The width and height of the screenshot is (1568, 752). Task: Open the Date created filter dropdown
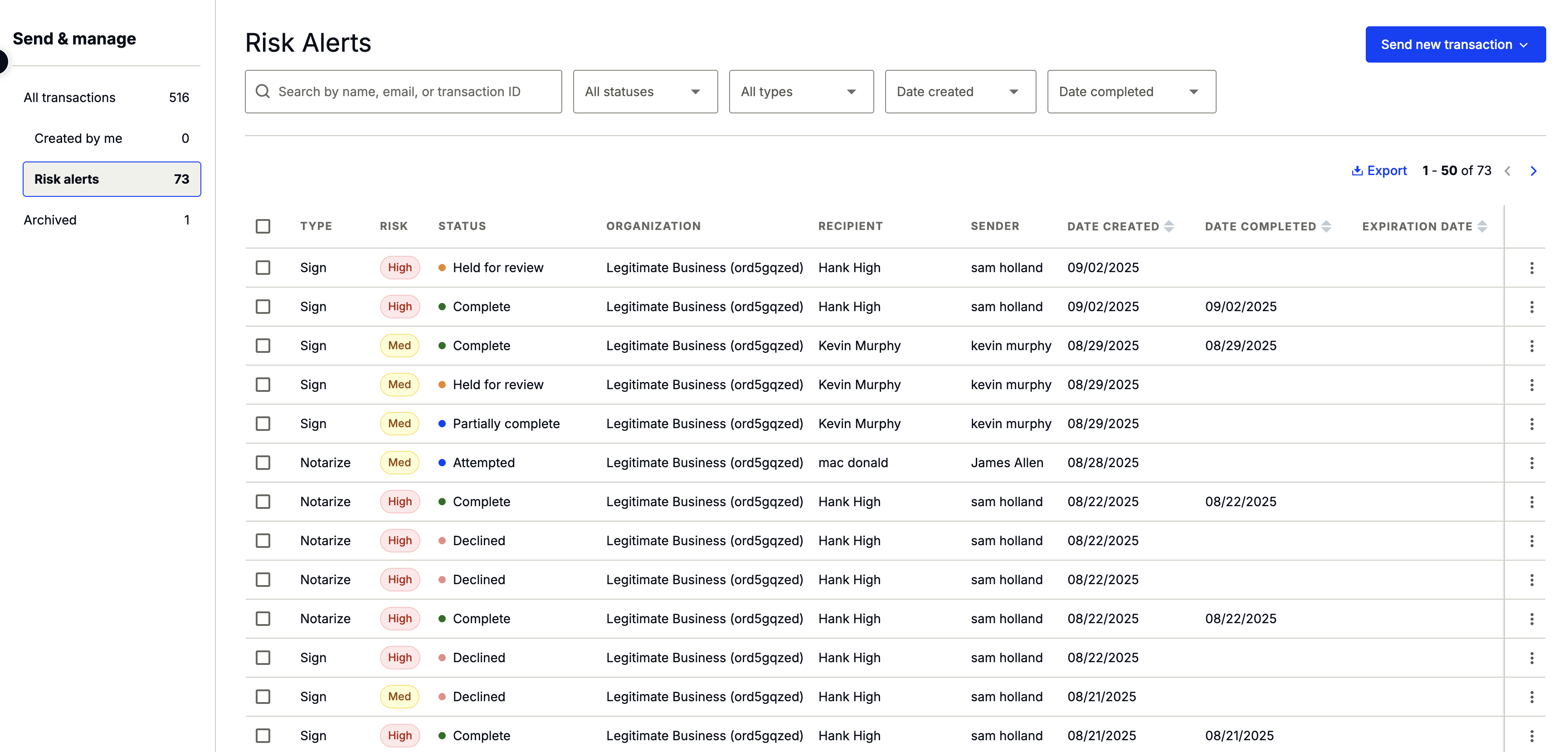point(960,91)
